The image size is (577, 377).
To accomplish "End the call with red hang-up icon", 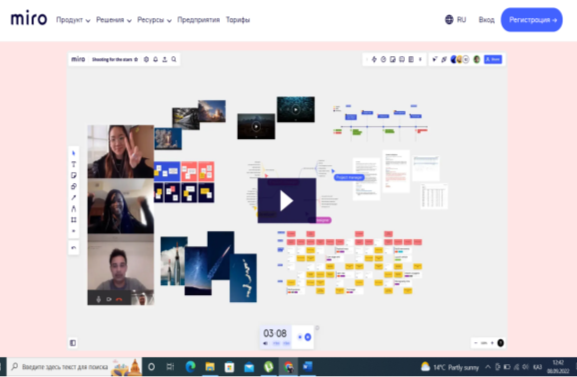I will [x=119, y=299].
